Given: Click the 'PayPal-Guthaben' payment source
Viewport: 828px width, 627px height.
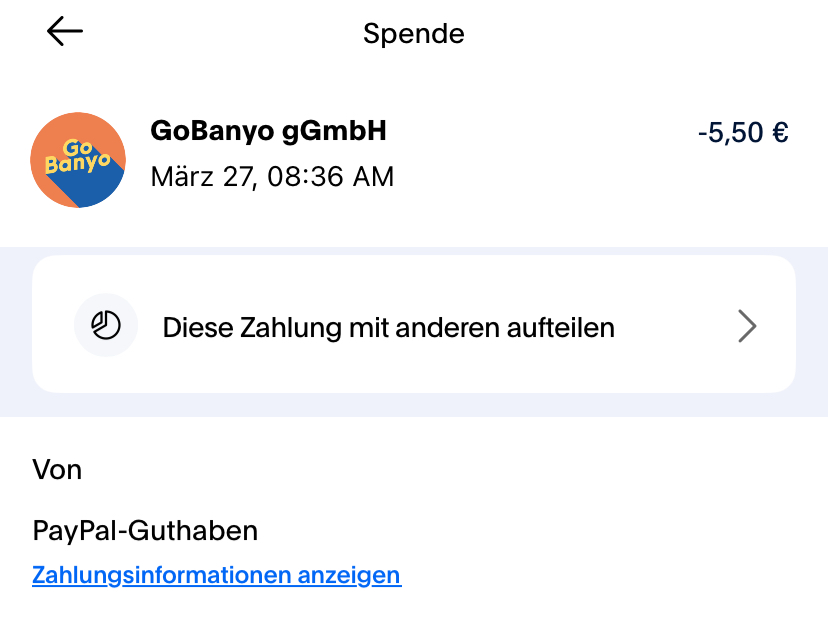Looking at the screenshot, I should [145, 530].
